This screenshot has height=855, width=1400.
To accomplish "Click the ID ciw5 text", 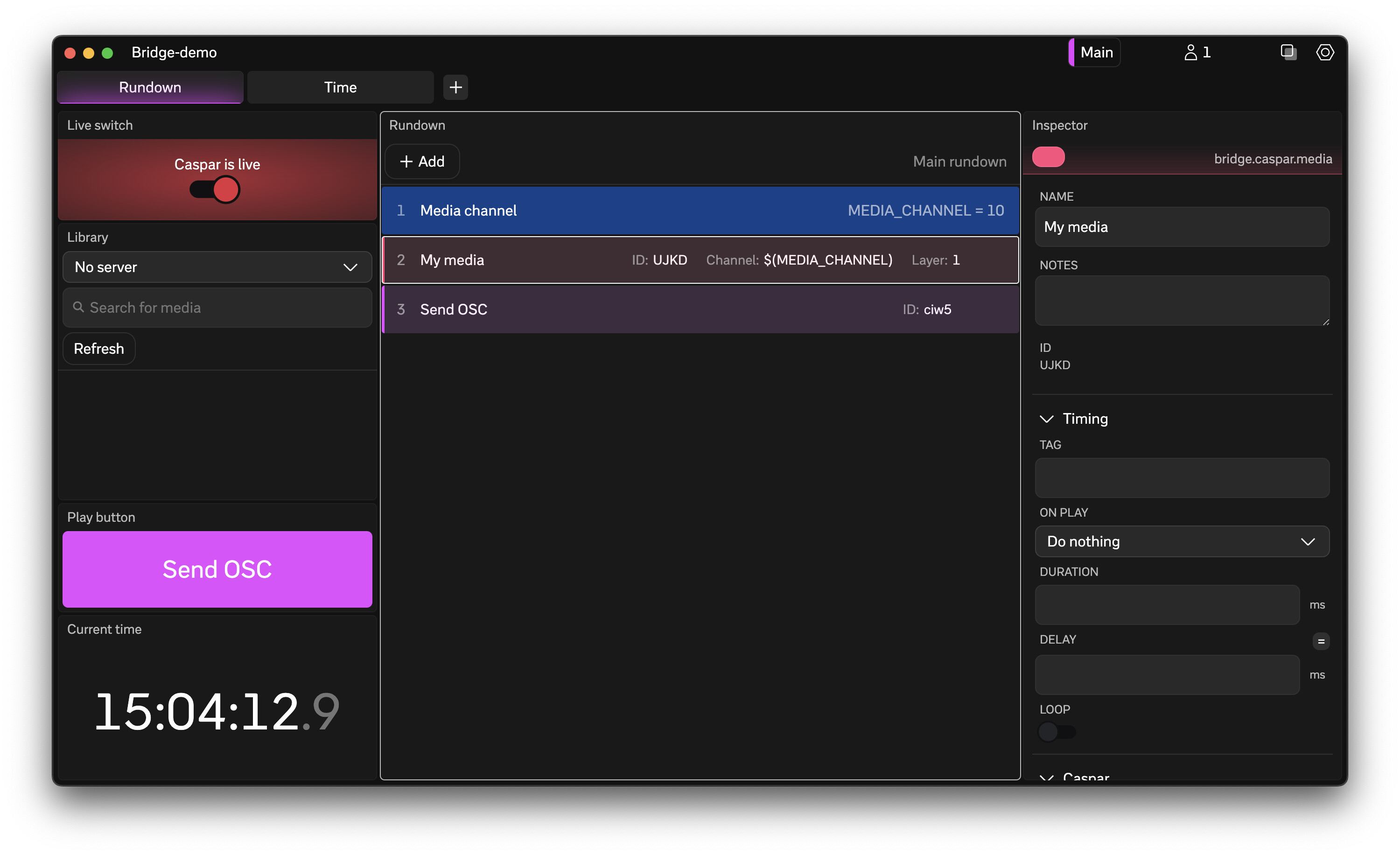I will [x=927, y=309].
